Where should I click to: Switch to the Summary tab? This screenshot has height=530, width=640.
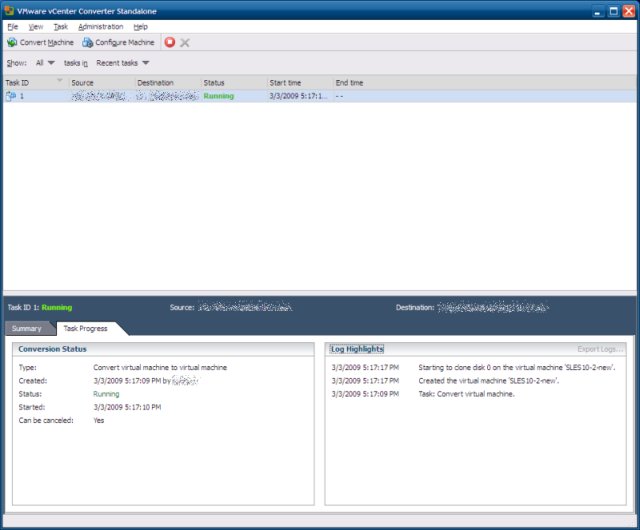pyautogui.click(x=27, y=328)
